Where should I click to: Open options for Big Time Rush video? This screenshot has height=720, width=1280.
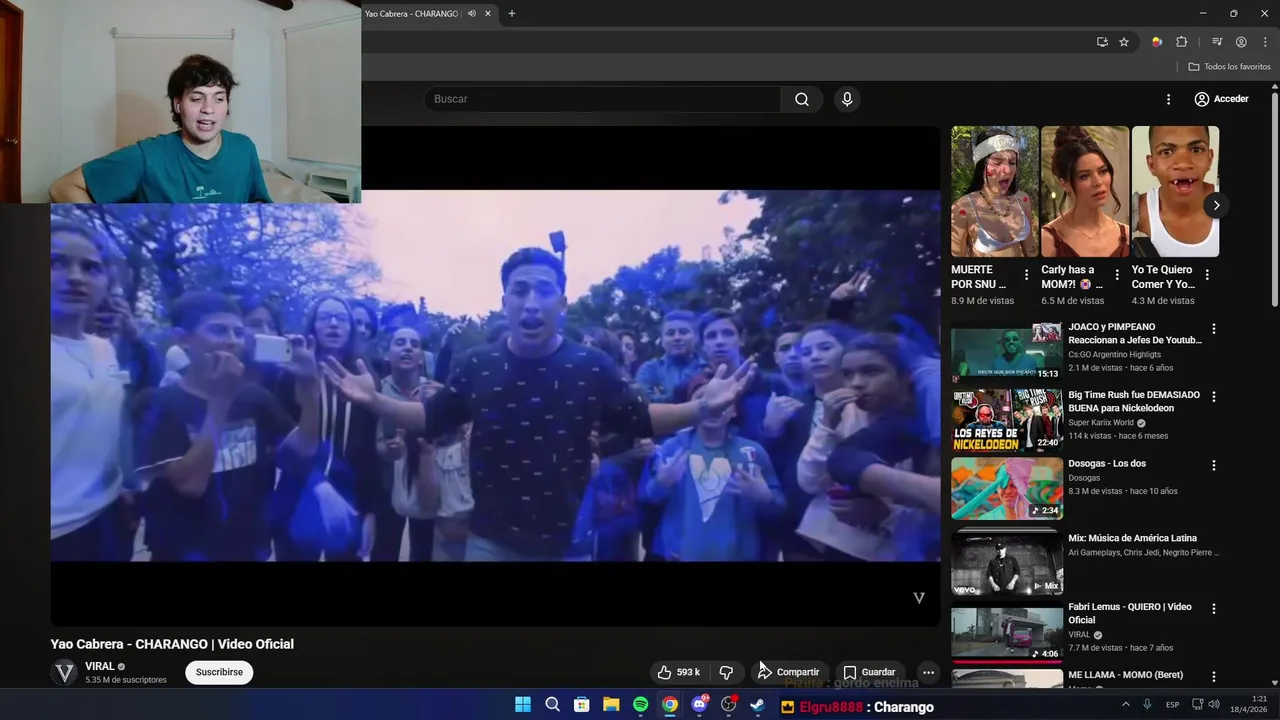(x=1214, y=397)
